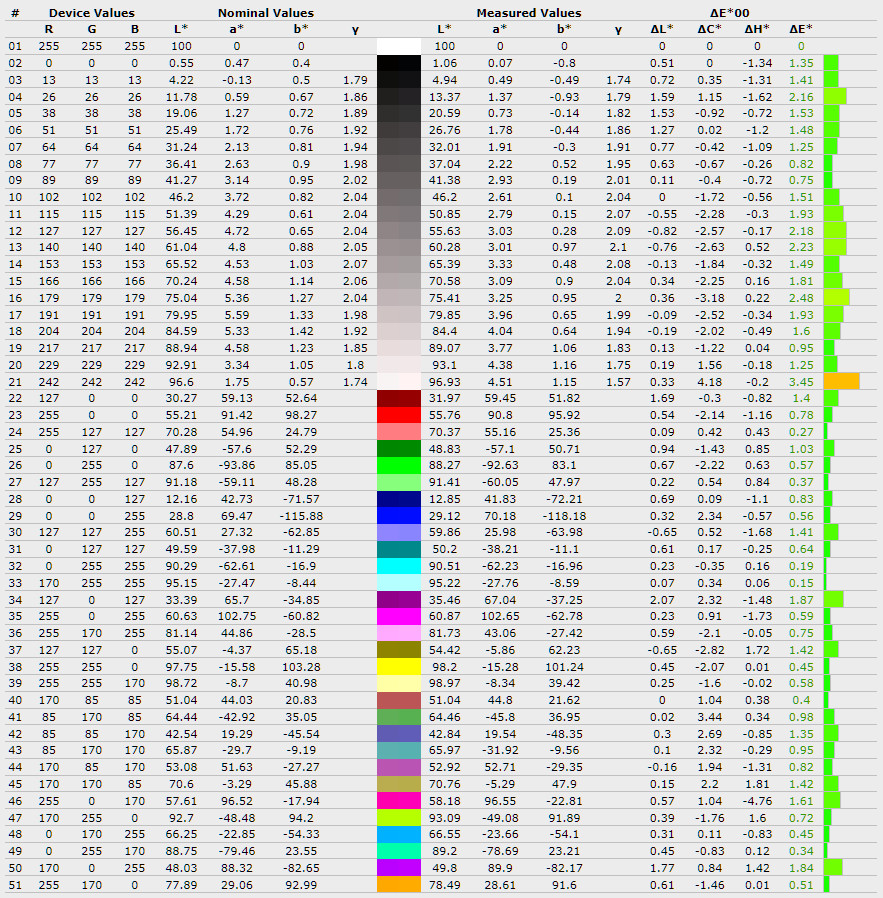Click the Measured Values header

point(528,13)
